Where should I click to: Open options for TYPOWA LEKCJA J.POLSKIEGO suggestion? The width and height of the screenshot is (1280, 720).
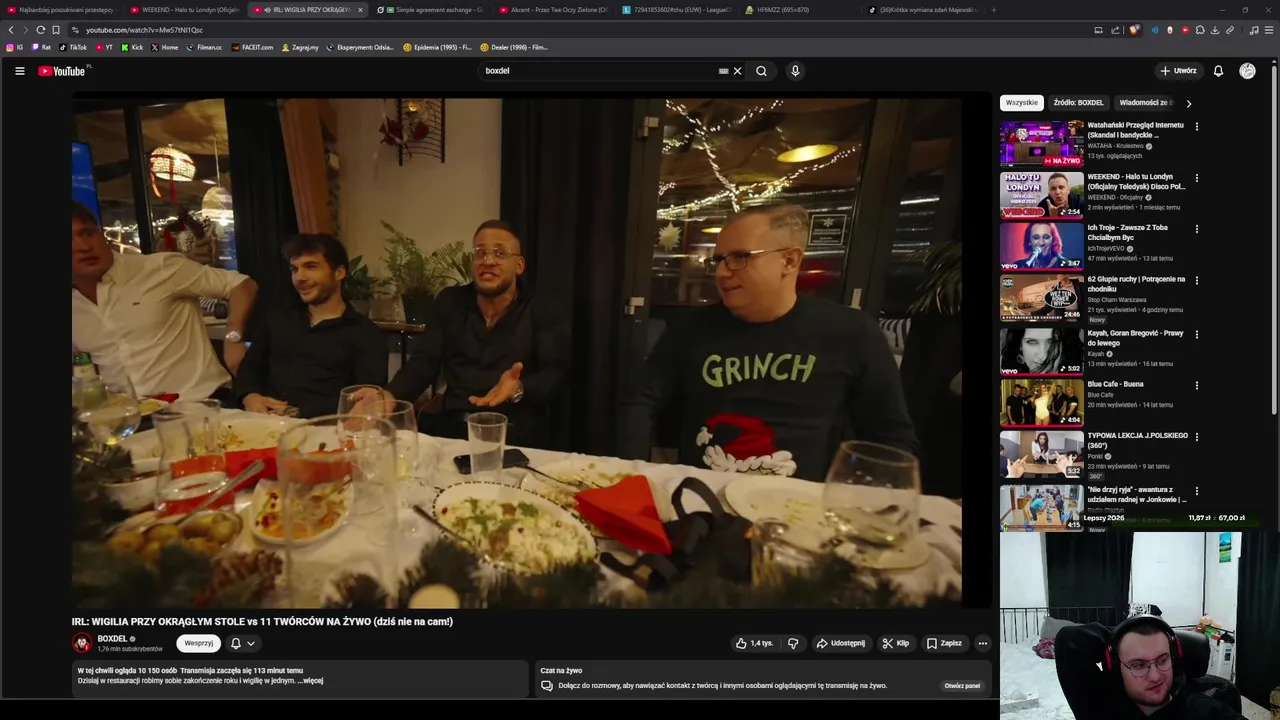tap(1196, 437)
